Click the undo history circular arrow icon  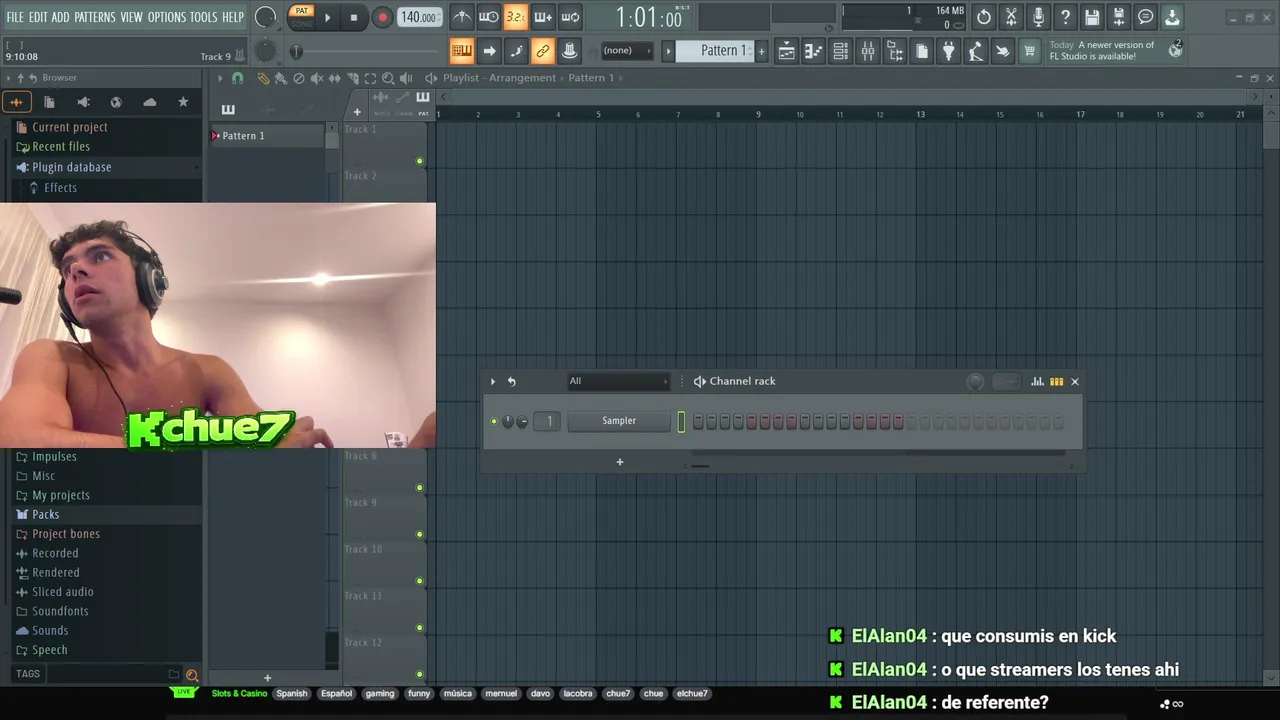984,17
